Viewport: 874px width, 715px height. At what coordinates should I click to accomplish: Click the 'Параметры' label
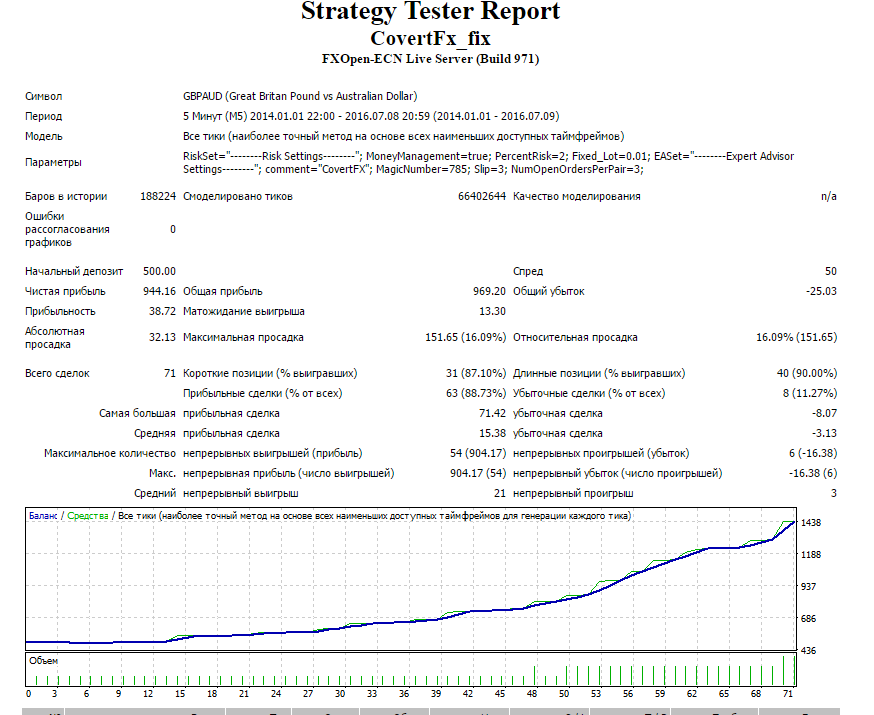pos(54,162)
